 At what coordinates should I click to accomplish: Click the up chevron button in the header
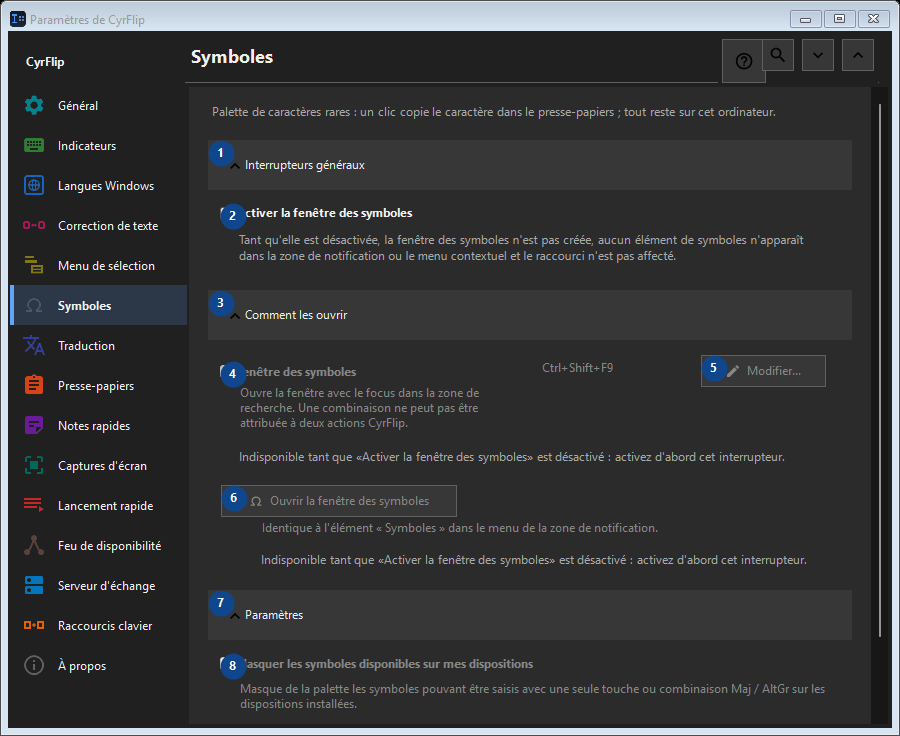pos(858,55)
